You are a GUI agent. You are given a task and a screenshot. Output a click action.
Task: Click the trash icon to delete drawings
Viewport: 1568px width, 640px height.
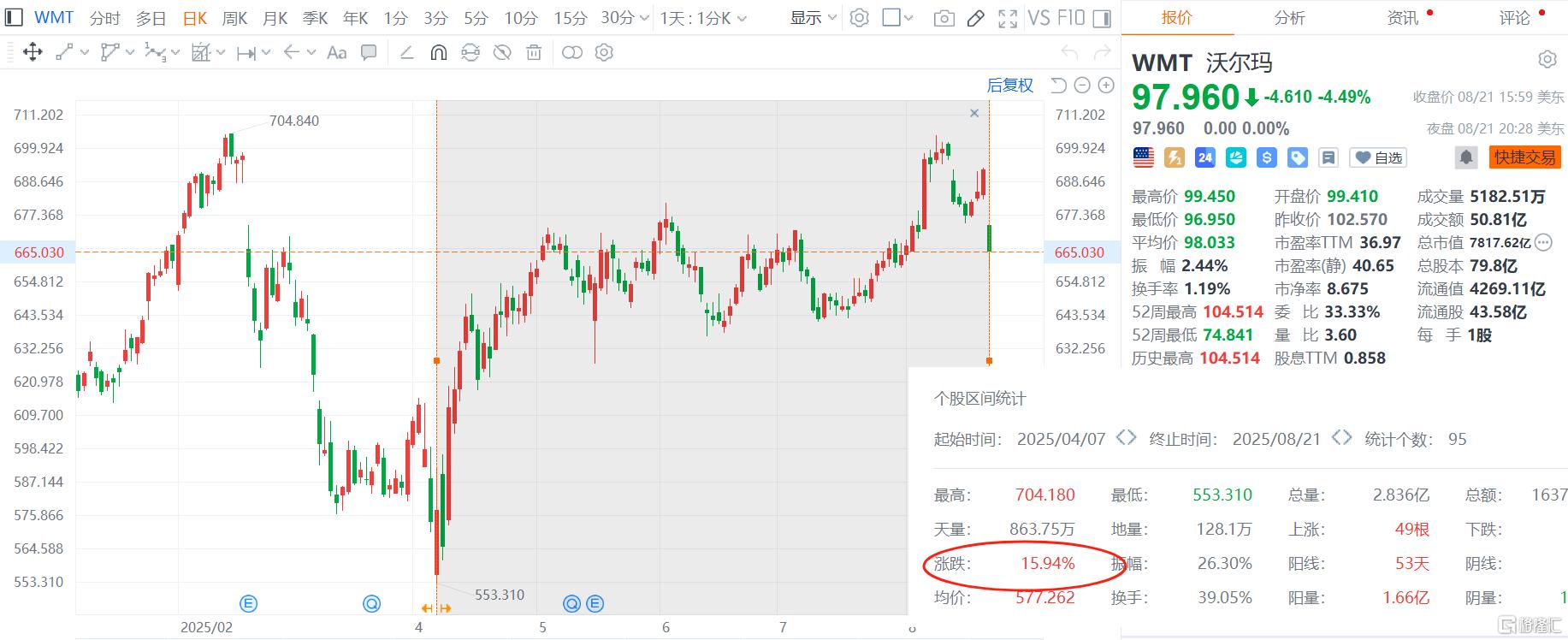pos(534,53)
